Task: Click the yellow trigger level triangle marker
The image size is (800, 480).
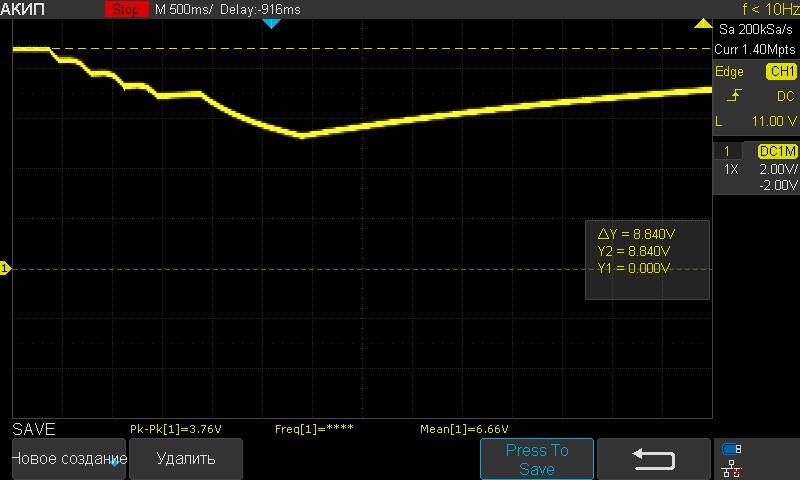Action: [x=703, y=23]
